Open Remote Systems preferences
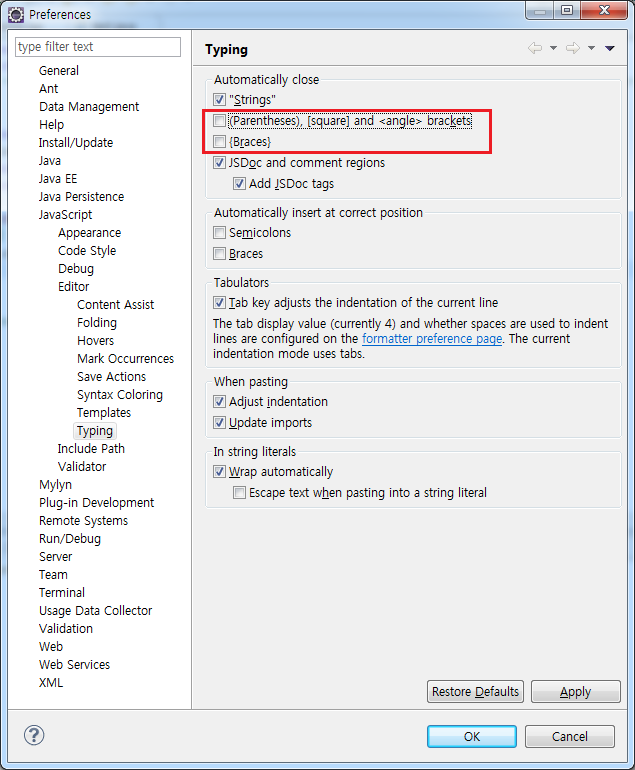This screenshot has width=635, height=770. (83, 521)
